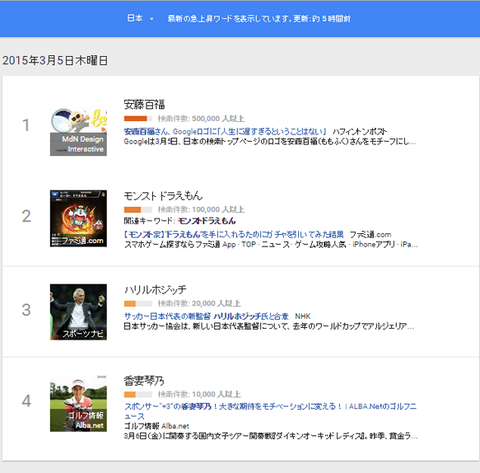Image resolution: width=480 pixels, height=473 pixels.
Task: Click the ハフィントンポスト source name
Action: tap(360, 131)
